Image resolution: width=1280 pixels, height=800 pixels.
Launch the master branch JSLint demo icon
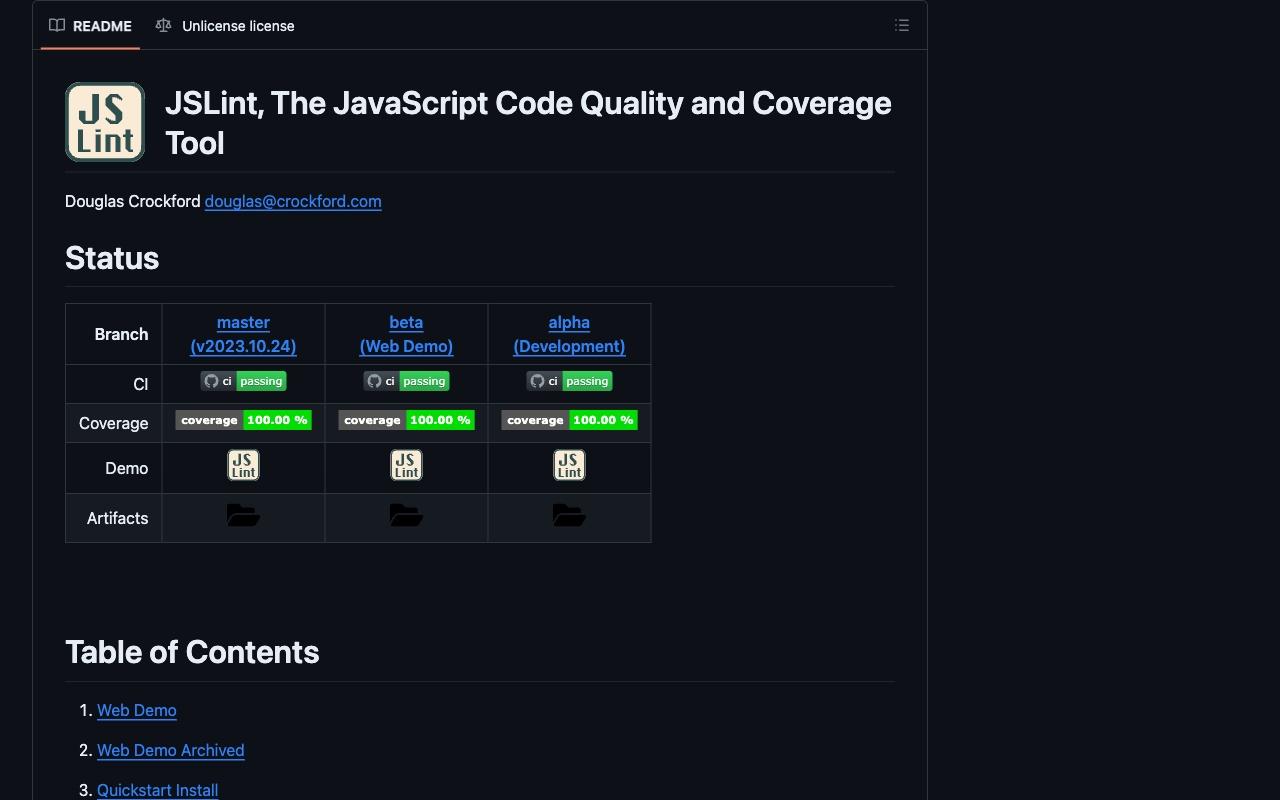click(243, 465)
